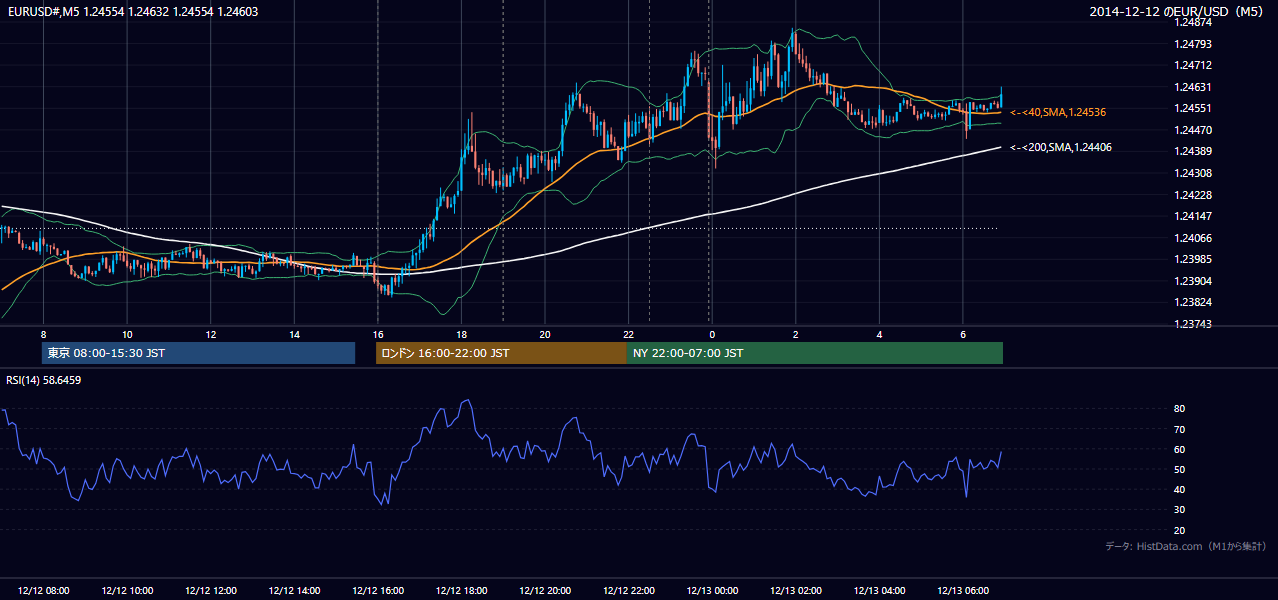Click RSI scale value 40
Image resolution: width=1278 pixels, height=600 pixels.
click(x=1179, y=489)
